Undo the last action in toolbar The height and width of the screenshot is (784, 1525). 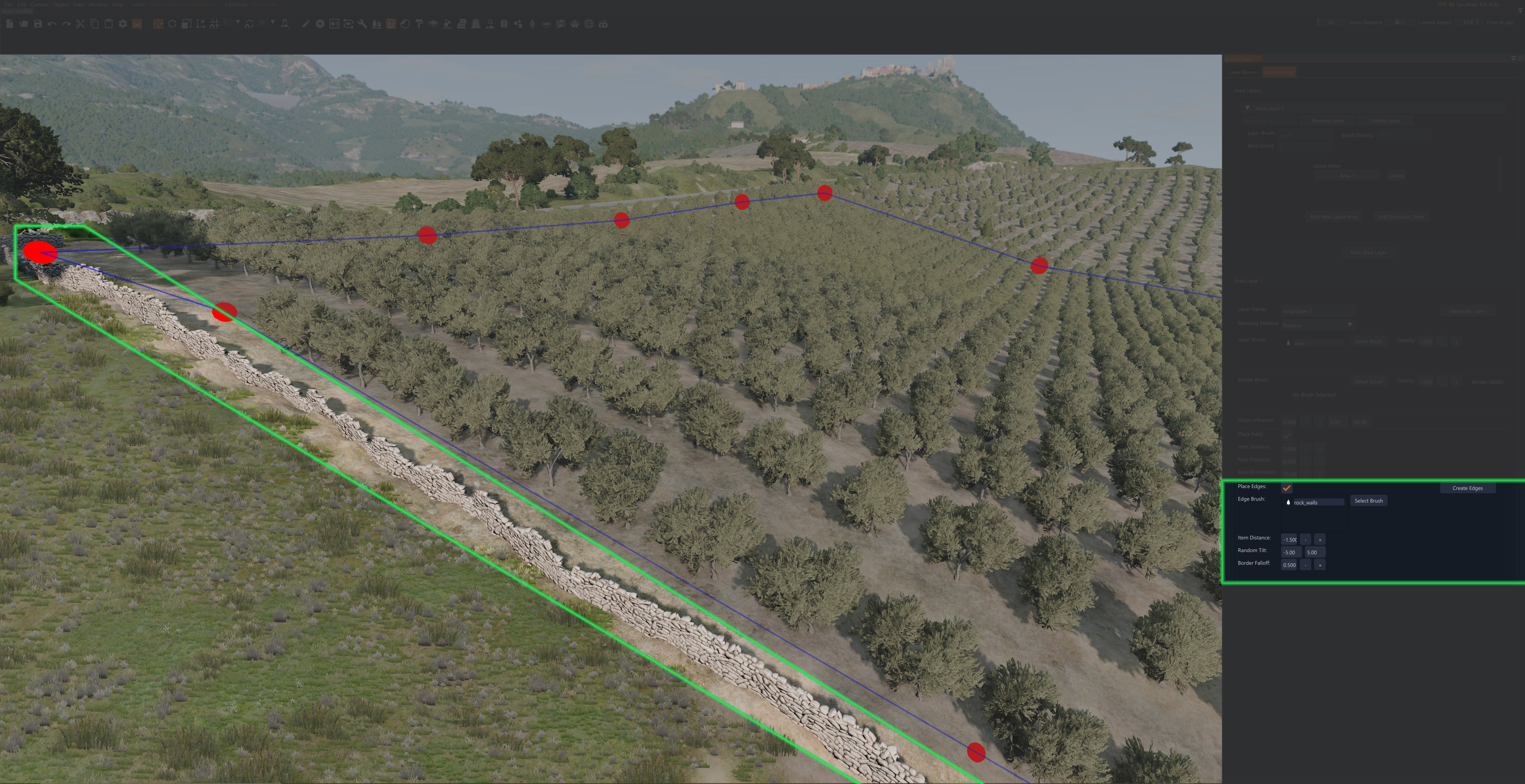tap(52, 24)
